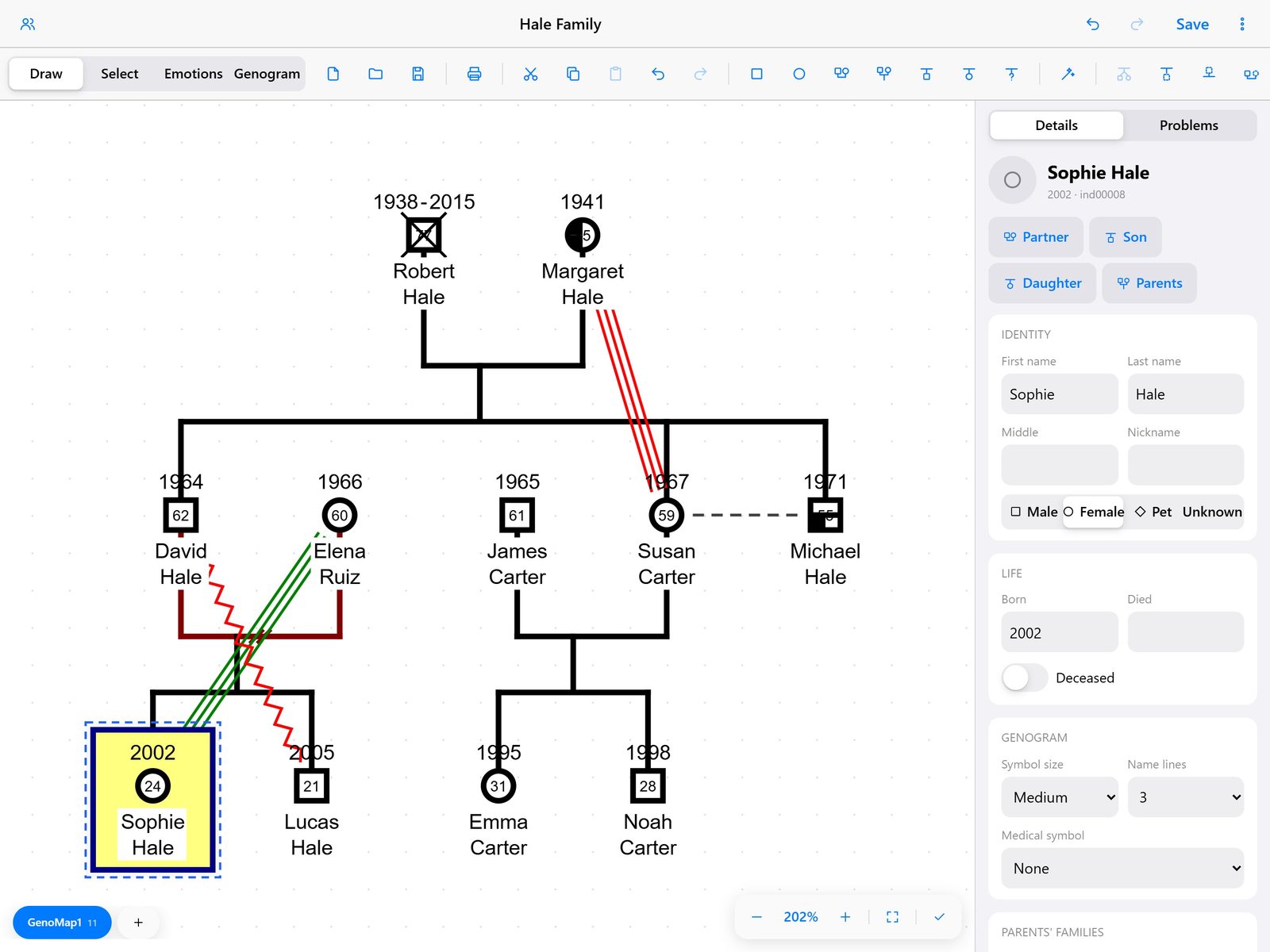Select Pet gender option
The height and width of the screenshot is (952, 1270).
pyautogui.click(x=1153, y=512)
